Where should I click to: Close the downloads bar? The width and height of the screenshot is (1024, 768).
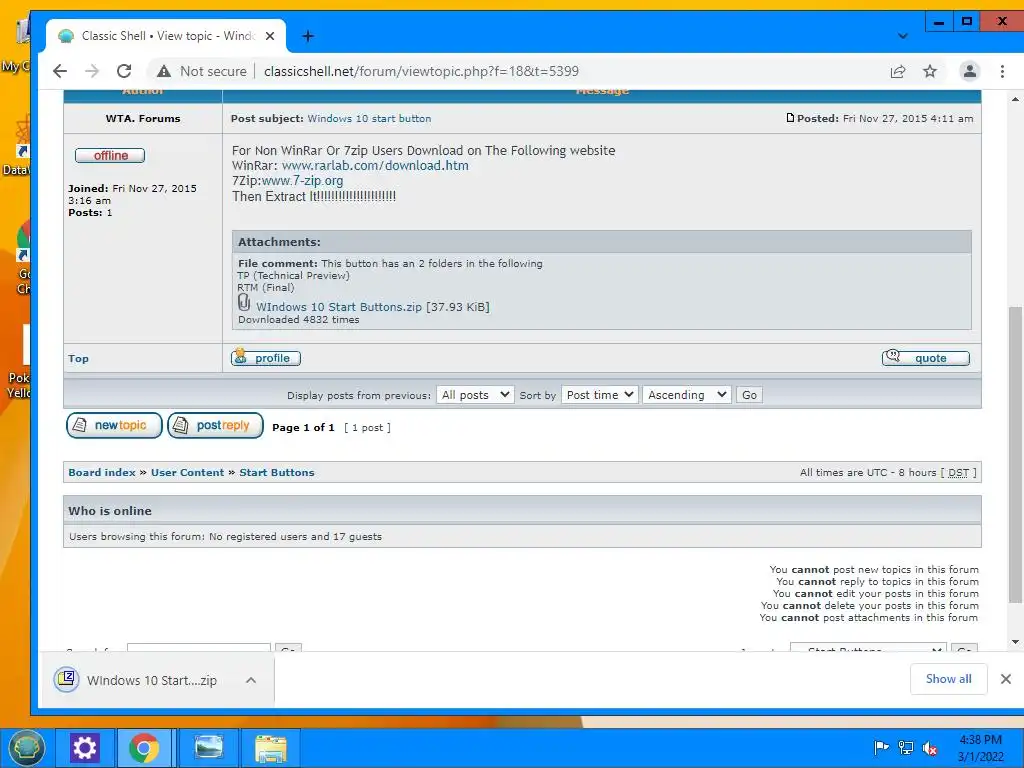click(x=1006, y=679)
